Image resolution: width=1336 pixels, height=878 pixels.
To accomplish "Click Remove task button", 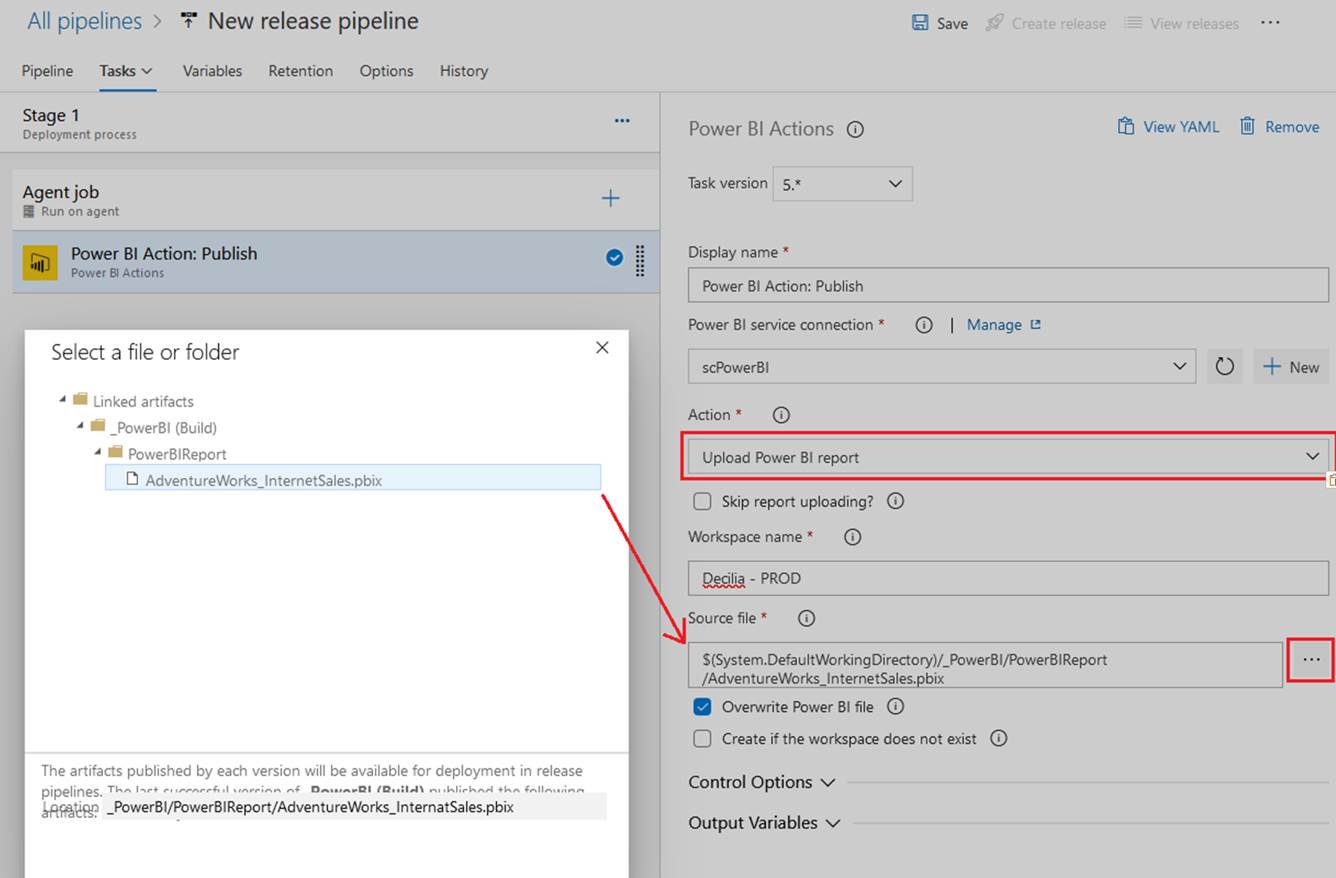I will 1279,127.
